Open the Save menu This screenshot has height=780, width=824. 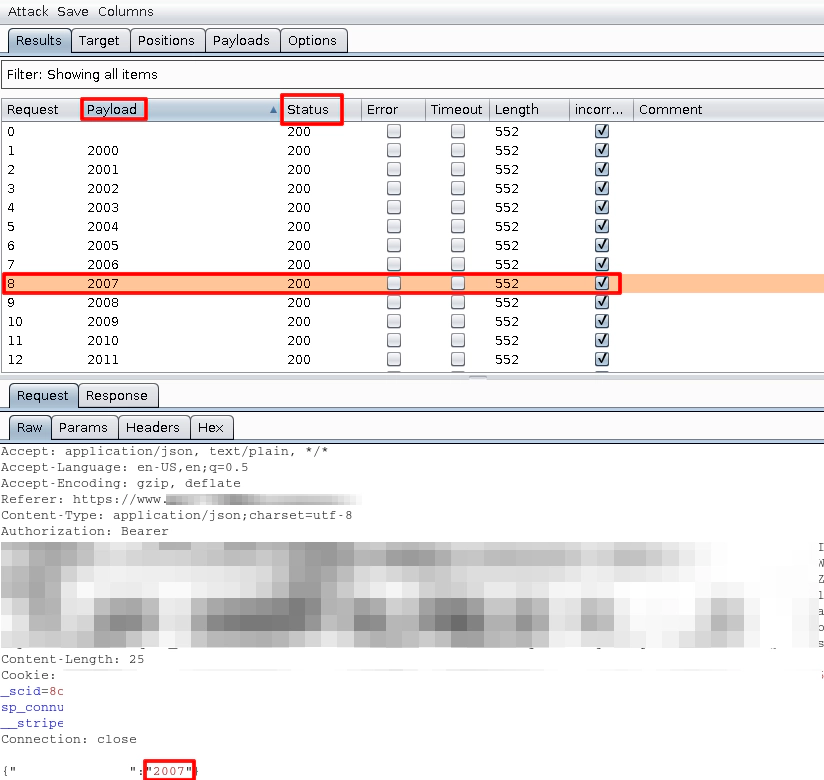72,11
